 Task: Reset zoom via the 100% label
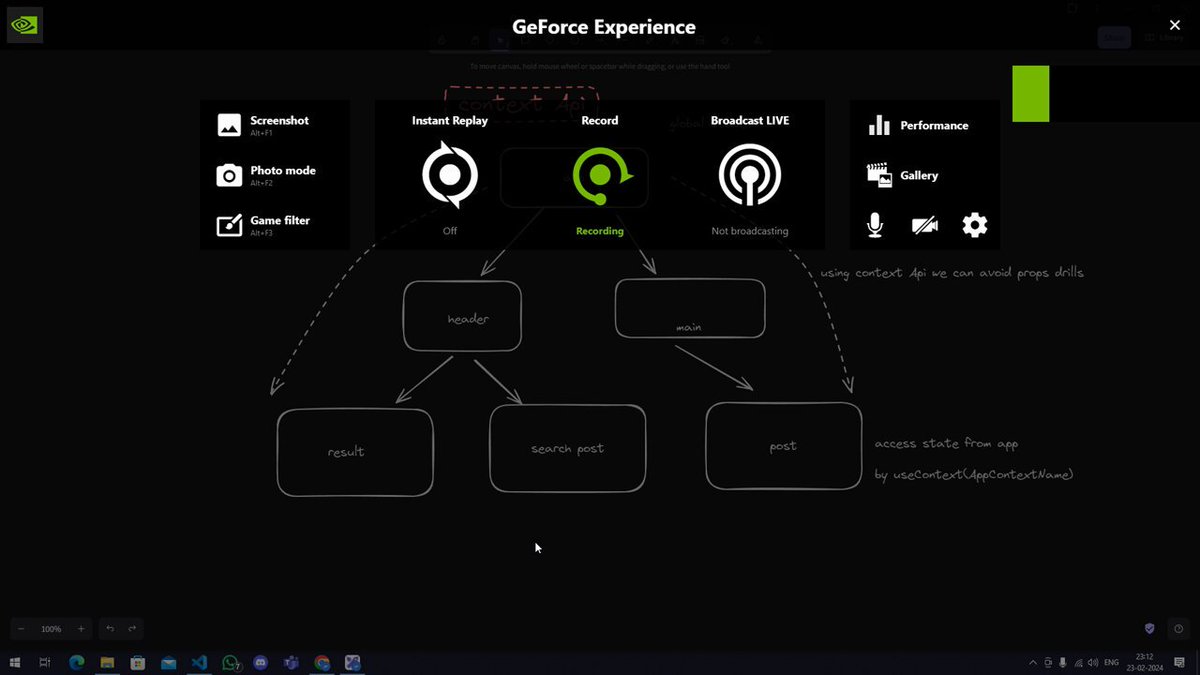coord(51,629)
